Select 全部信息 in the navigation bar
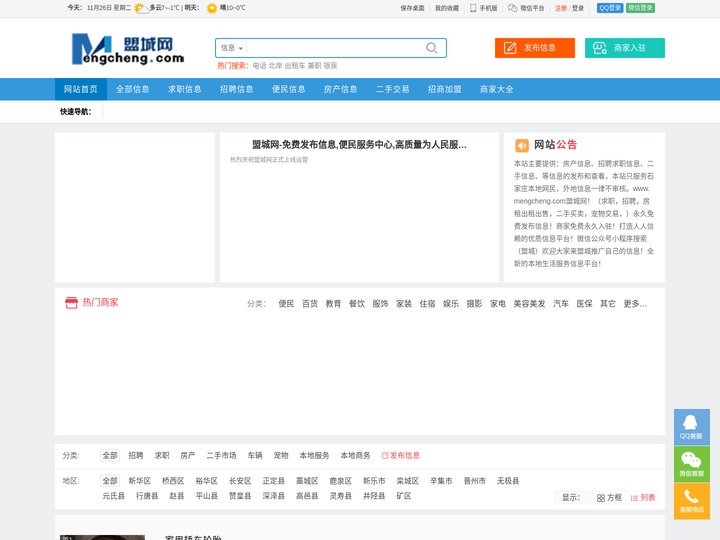Viewport: 720px width, 540px height. (133, 89)
